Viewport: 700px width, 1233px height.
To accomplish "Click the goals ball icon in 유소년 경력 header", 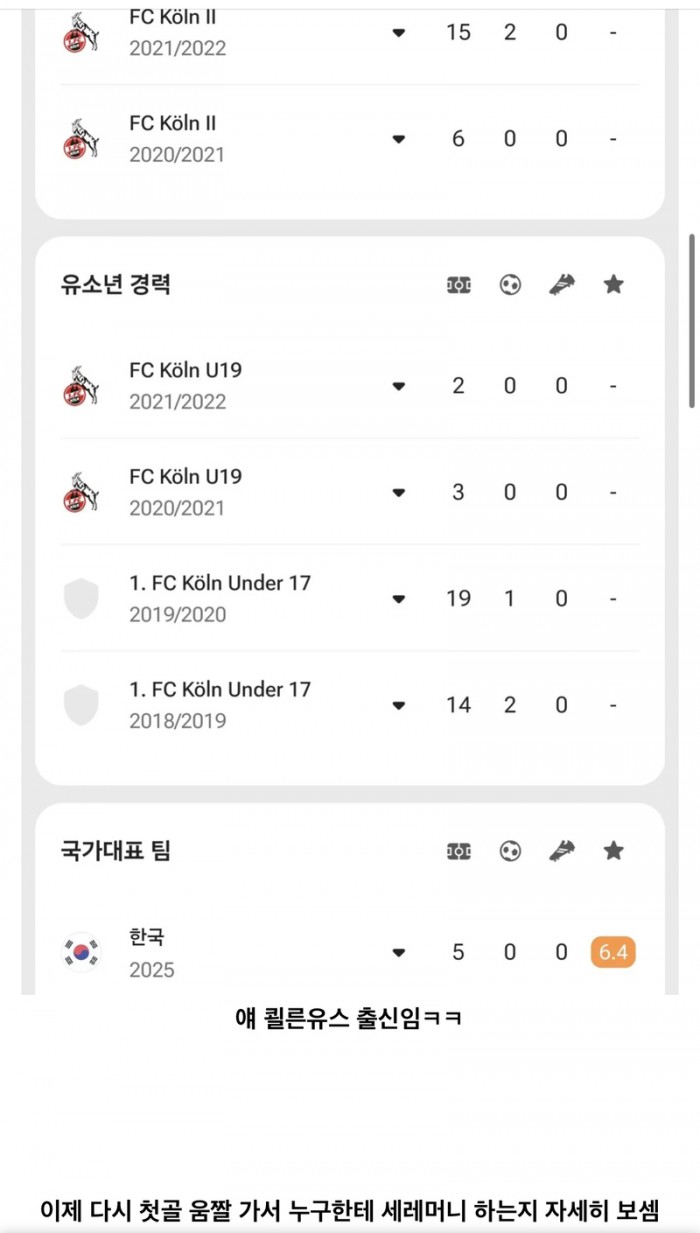I will tap(510, 285).
